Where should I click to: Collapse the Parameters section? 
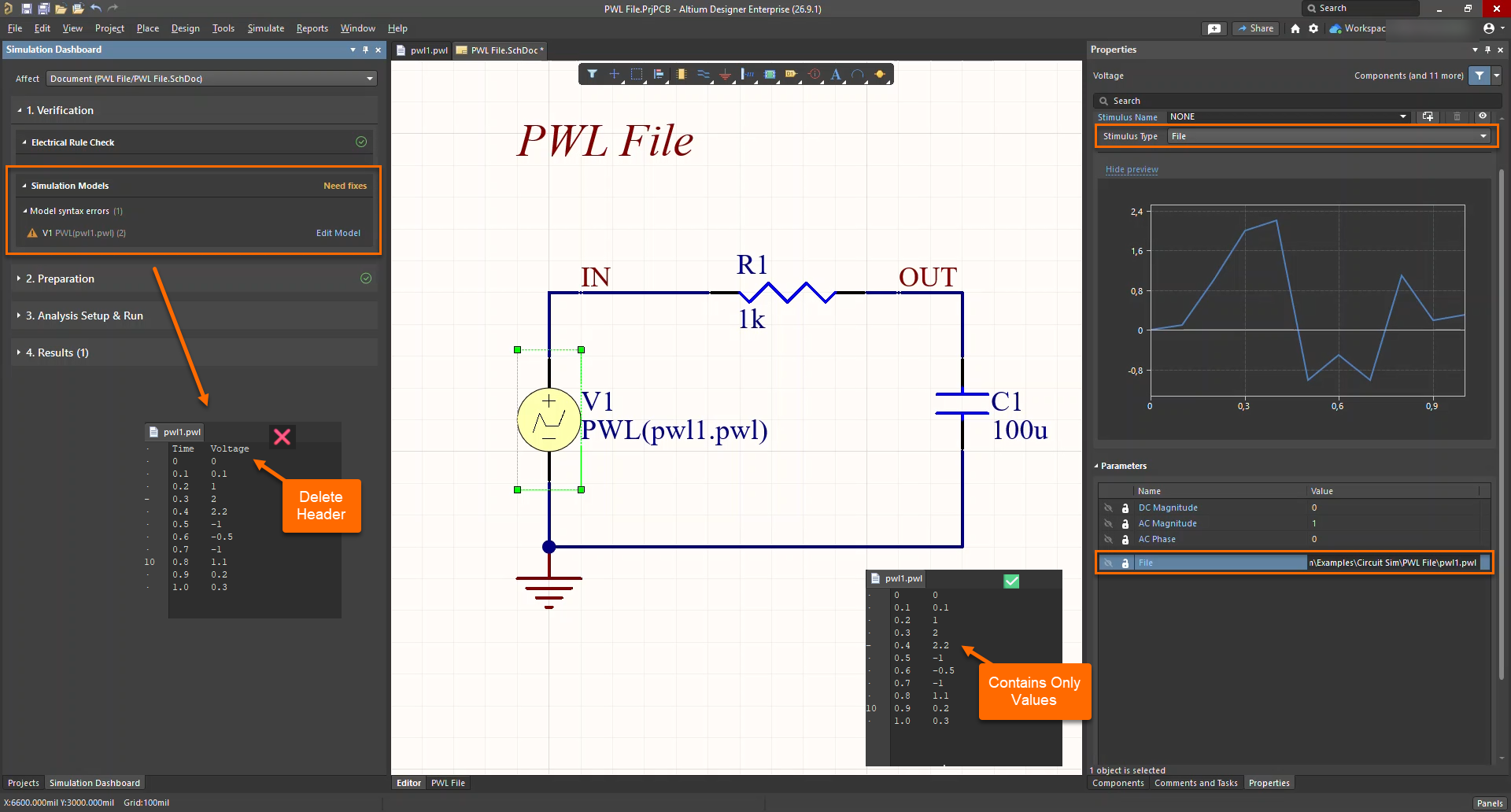[x=1095, y=466]
